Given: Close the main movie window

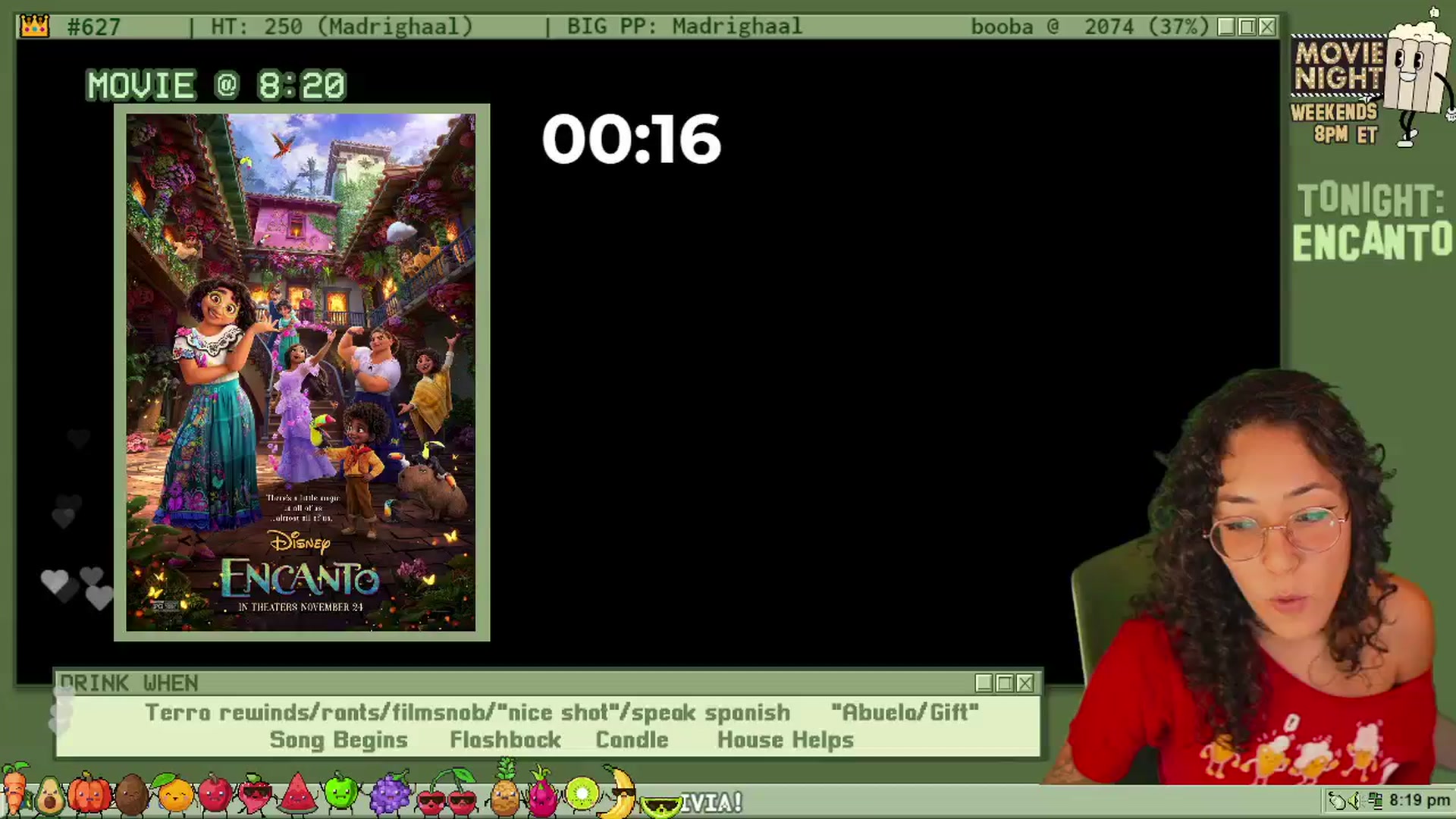Looking at the screenshot, I should (x=1267, y=27).
